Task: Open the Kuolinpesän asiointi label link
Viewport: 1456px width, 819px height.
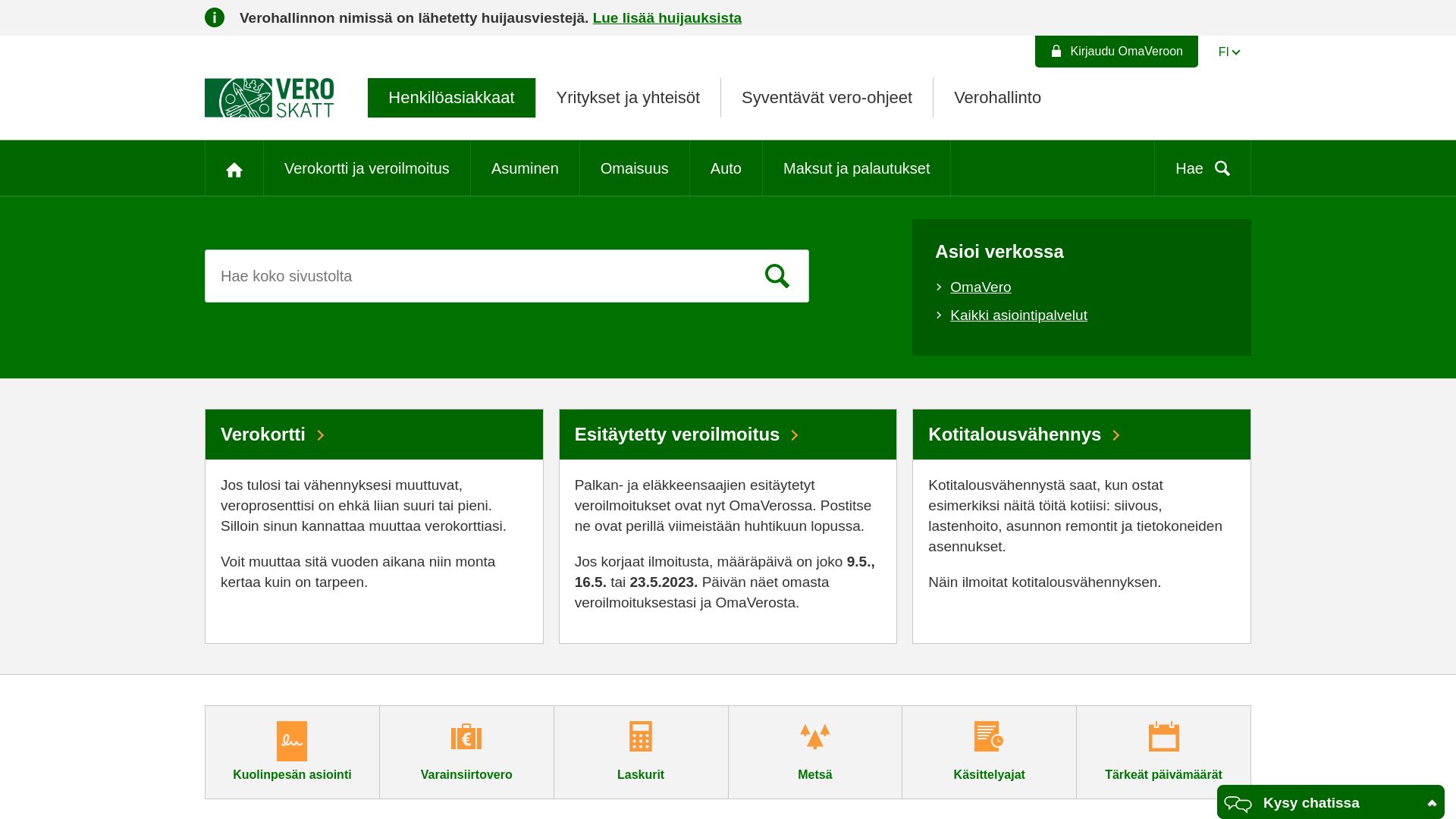Action: tap(292, 775)
